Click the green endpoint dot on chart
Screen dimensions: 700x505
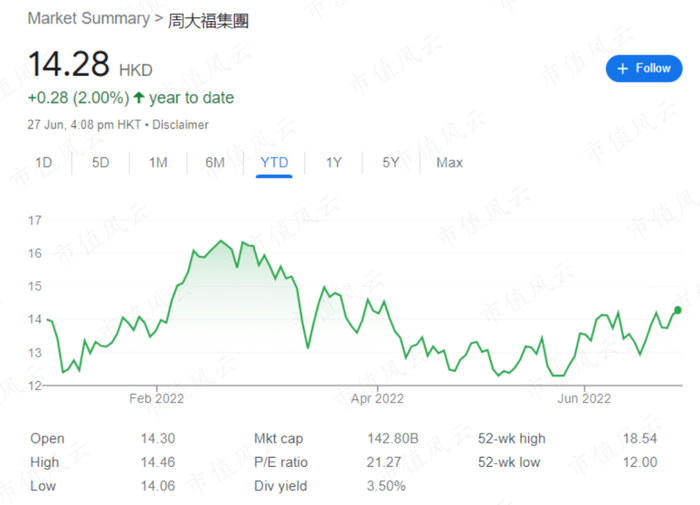coord(678,310)
